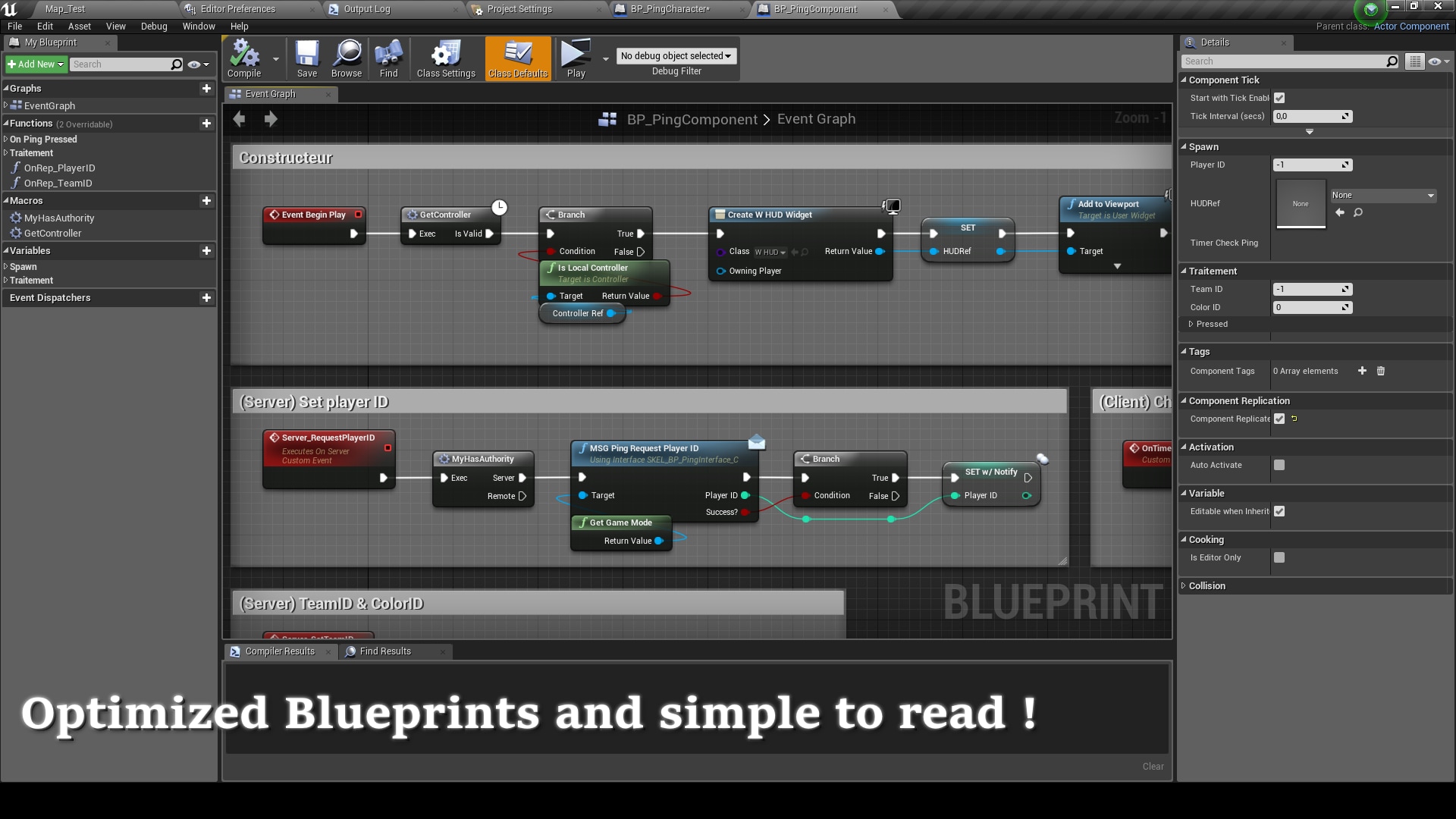Open the Window menu
The width and height of the screenshot is (1456, 819).
199,26
